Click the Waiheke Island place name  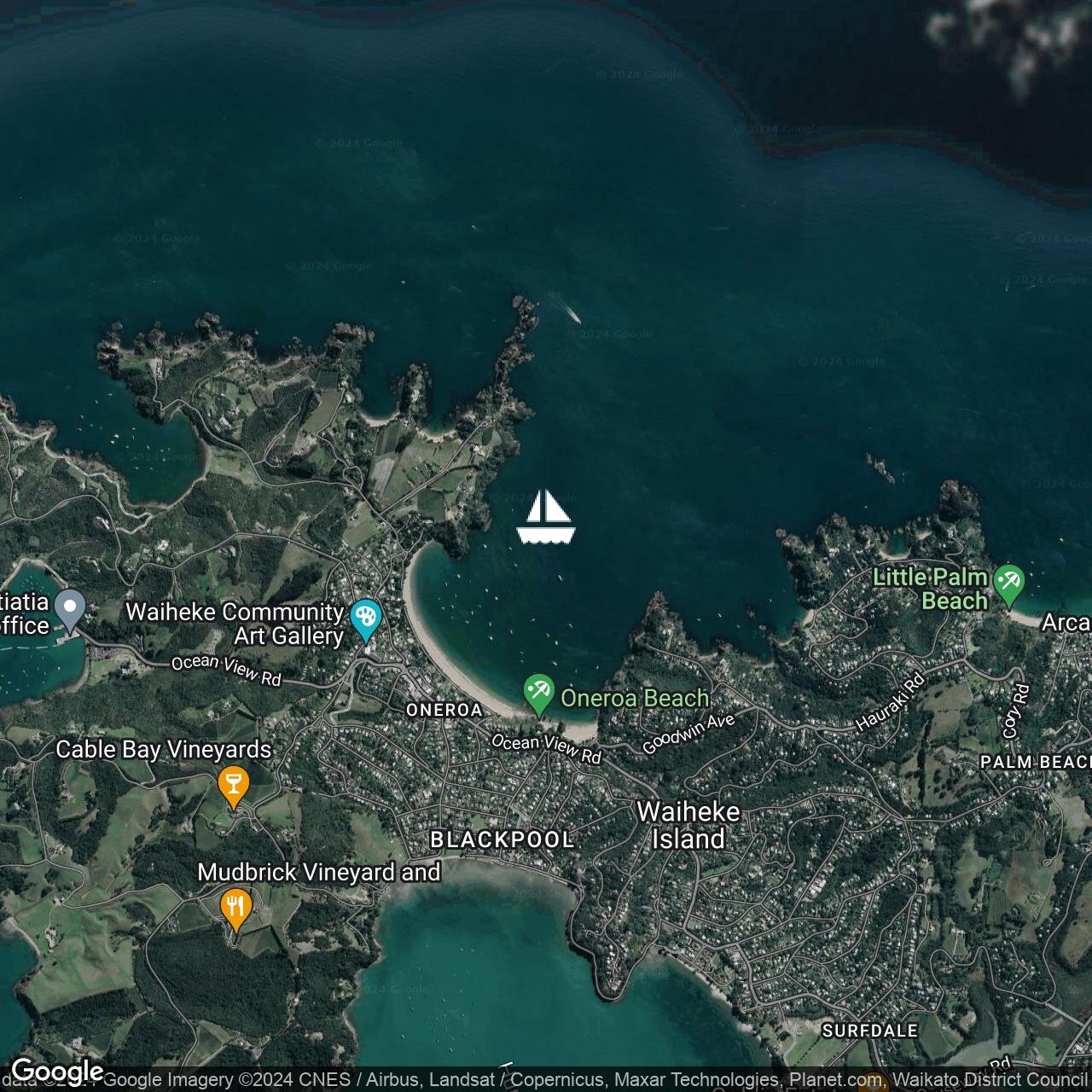pyautogui.click(x=688, y=825)
